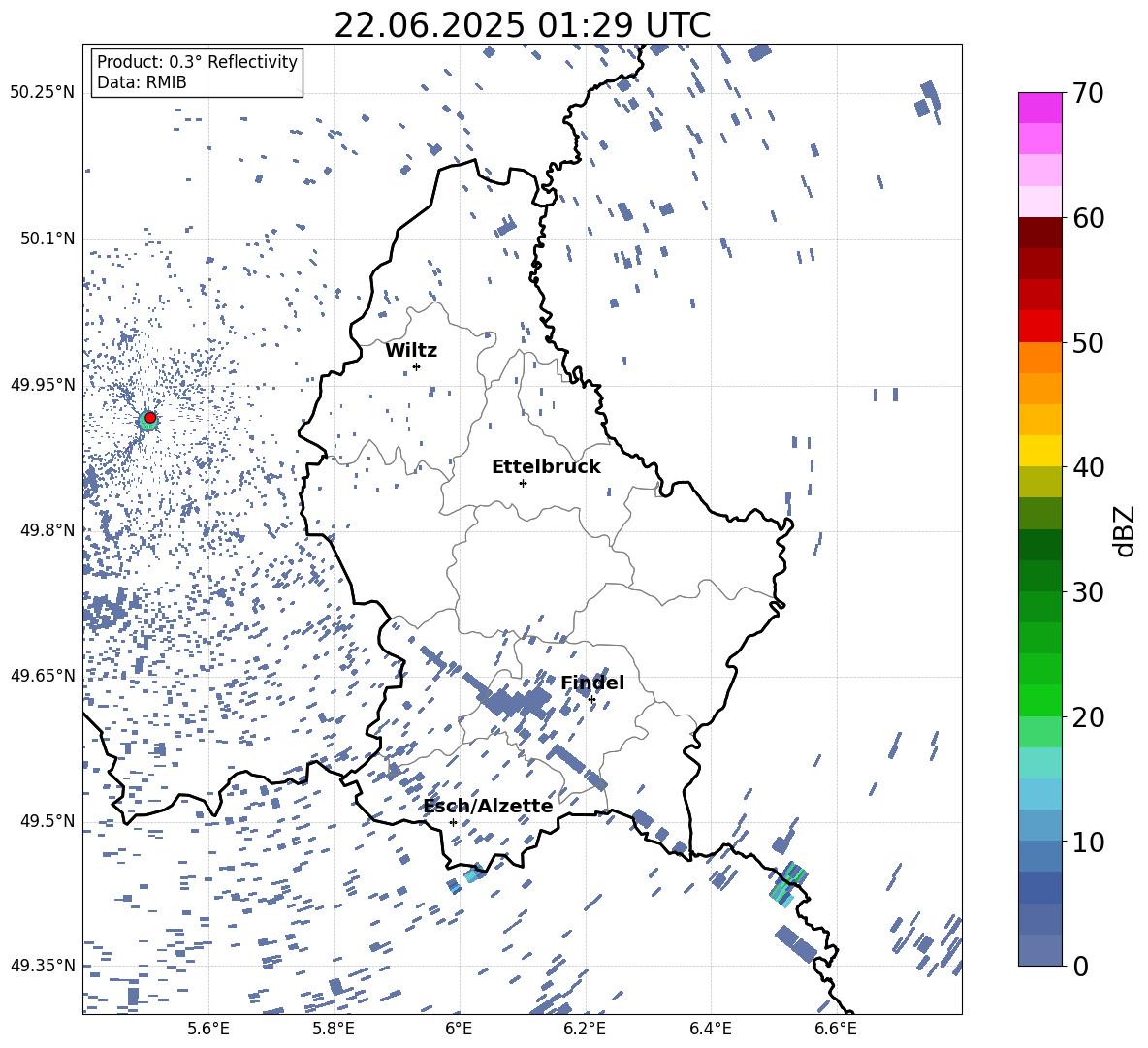Click the magenta 70 dBZ colorbar segment
This screenshot has height=1048, width=1148.
click(x=1039, y=108)
